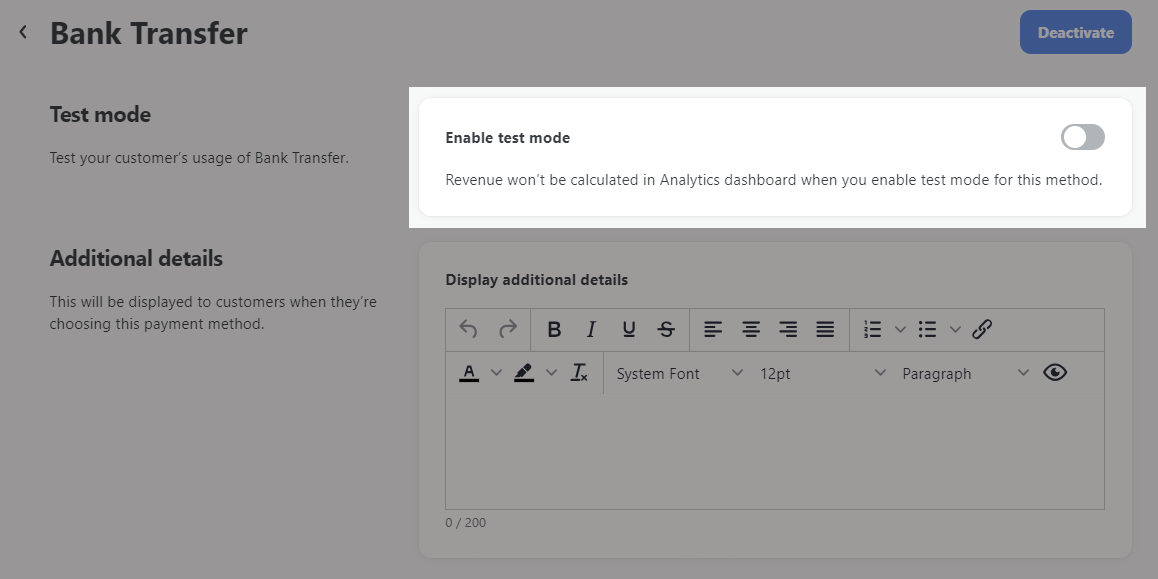
Task: Open the 12pt font size dropdown
Action: 822,374
